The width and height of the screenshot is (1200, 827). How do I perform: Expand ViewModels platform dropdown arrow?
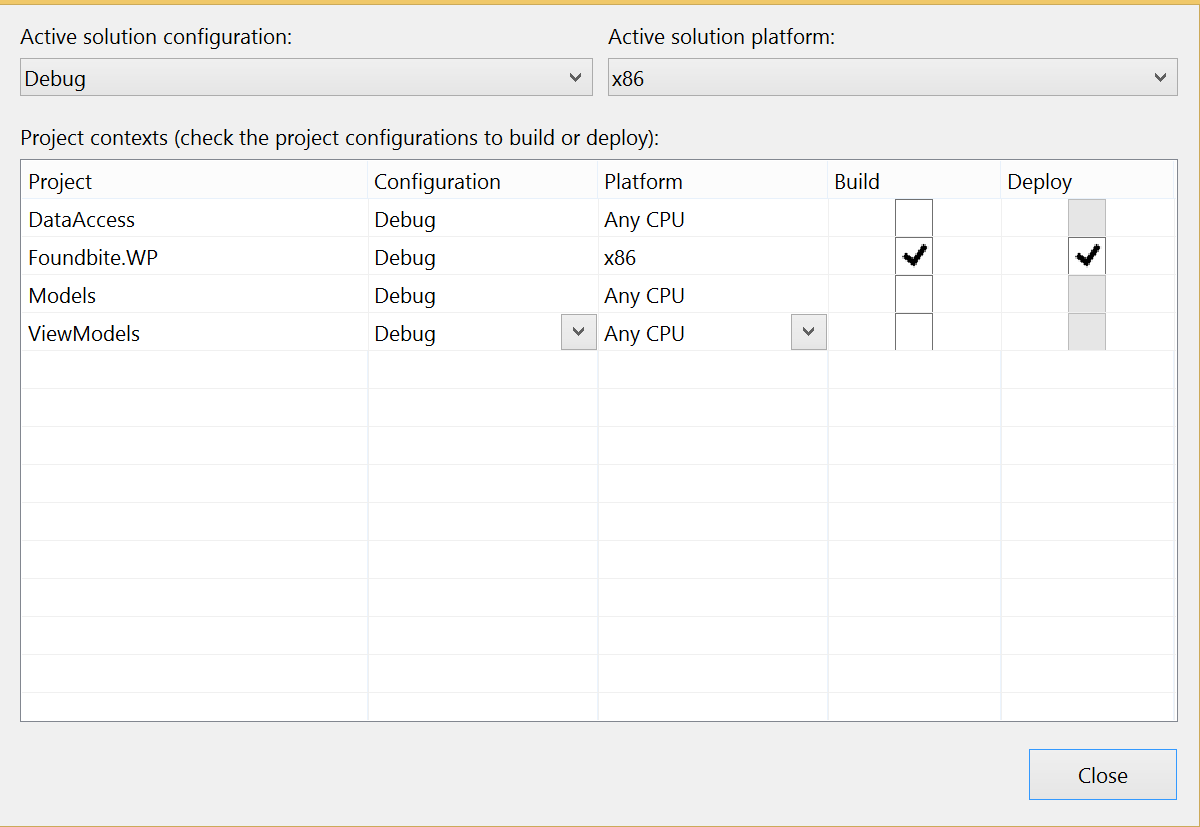click(808, 332)
